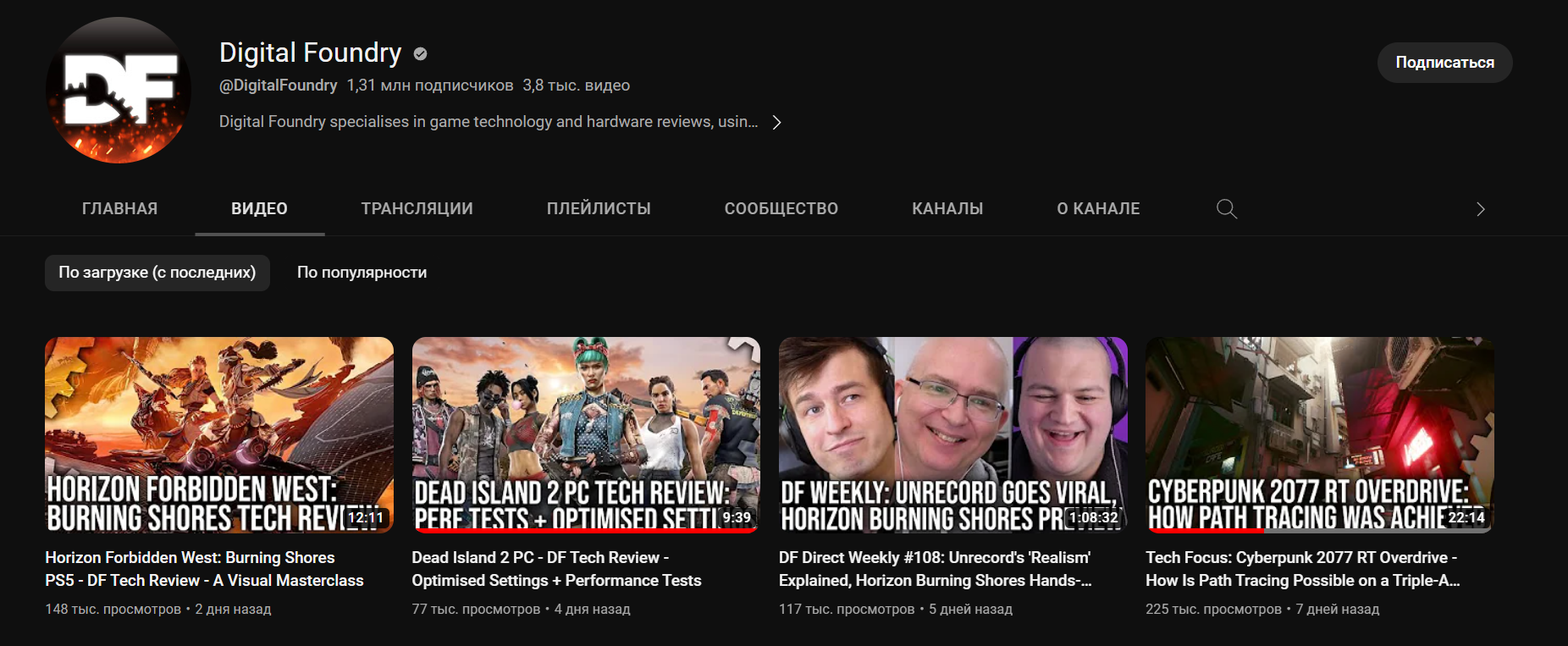Viewport: 1568px width, 646px height.
Task: Click the @DigitalFoundry handle text
Action: tap(278, 86)
